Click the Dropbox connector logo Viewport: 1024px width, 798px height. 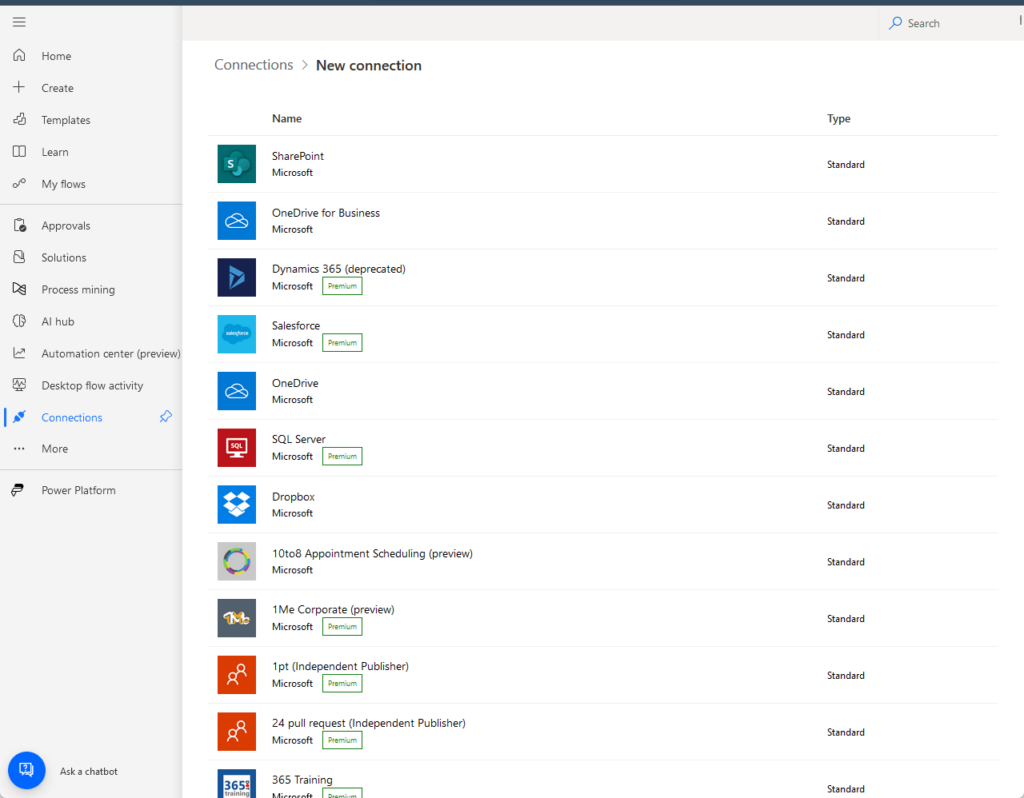(x=236, y=505)
